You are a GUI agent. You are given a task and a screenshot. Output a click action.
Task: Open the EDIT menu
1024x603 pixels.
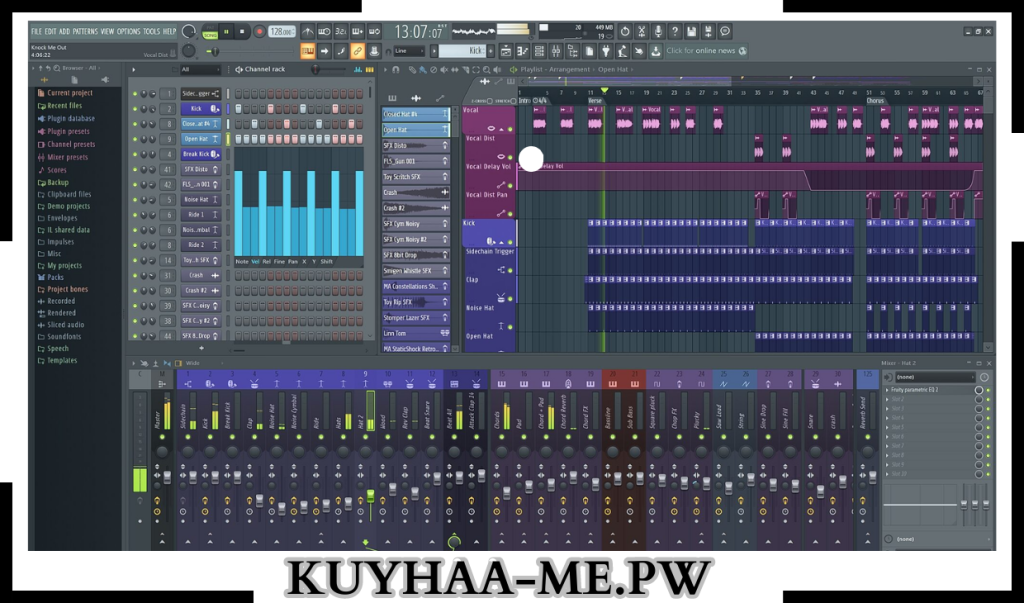pyautogui.click(x=50, y=31)
